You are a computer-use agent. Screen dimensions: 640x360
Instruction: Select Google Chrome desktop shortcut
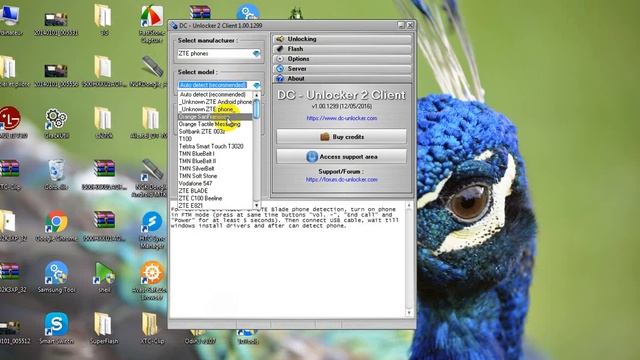pos(56,226)
